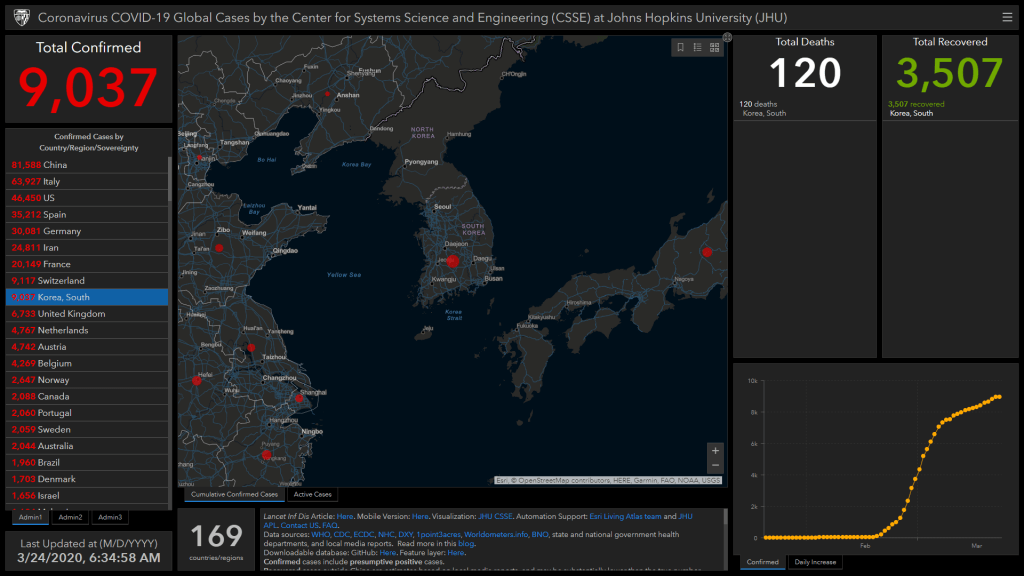Select Norway in the country list
The width and height of the screenshot is (1024, 576).
(87, 380)
